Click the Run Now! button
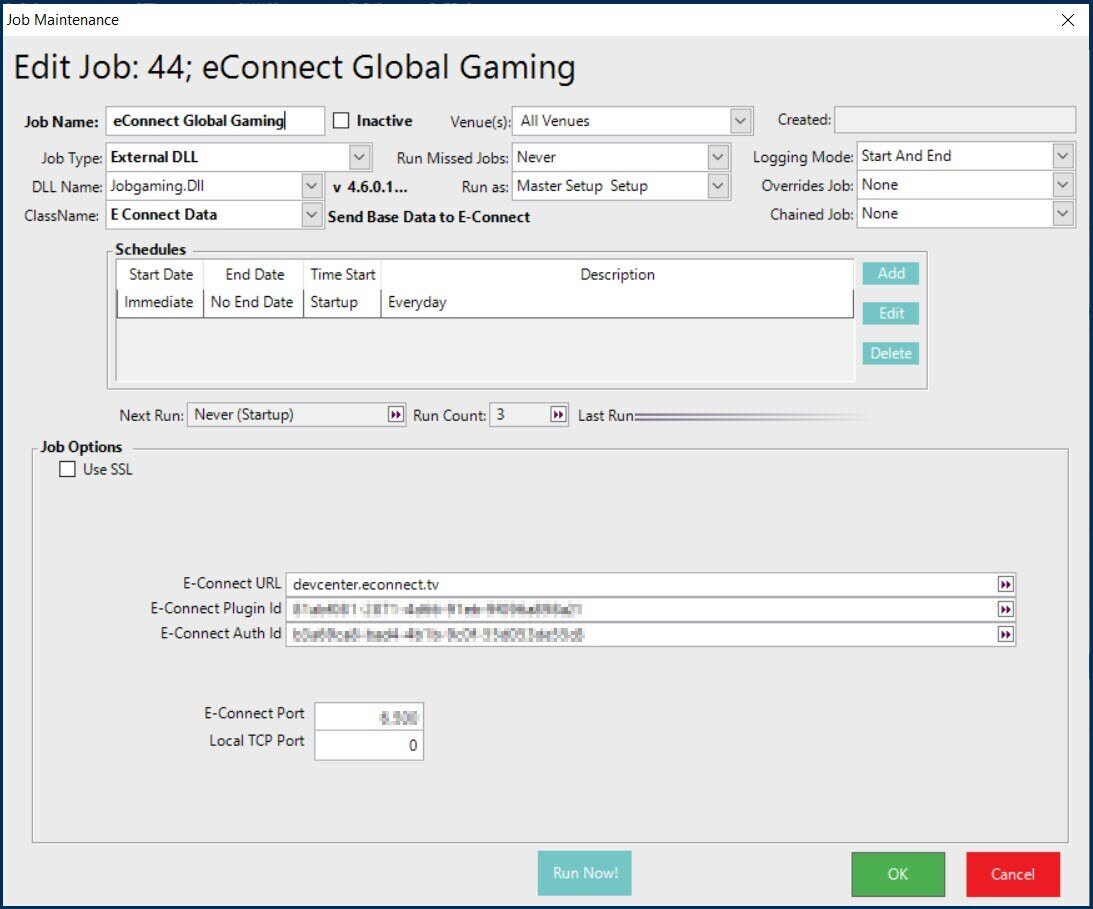The width and height of the screenshot is (1093, 909). tap(585, 873)
